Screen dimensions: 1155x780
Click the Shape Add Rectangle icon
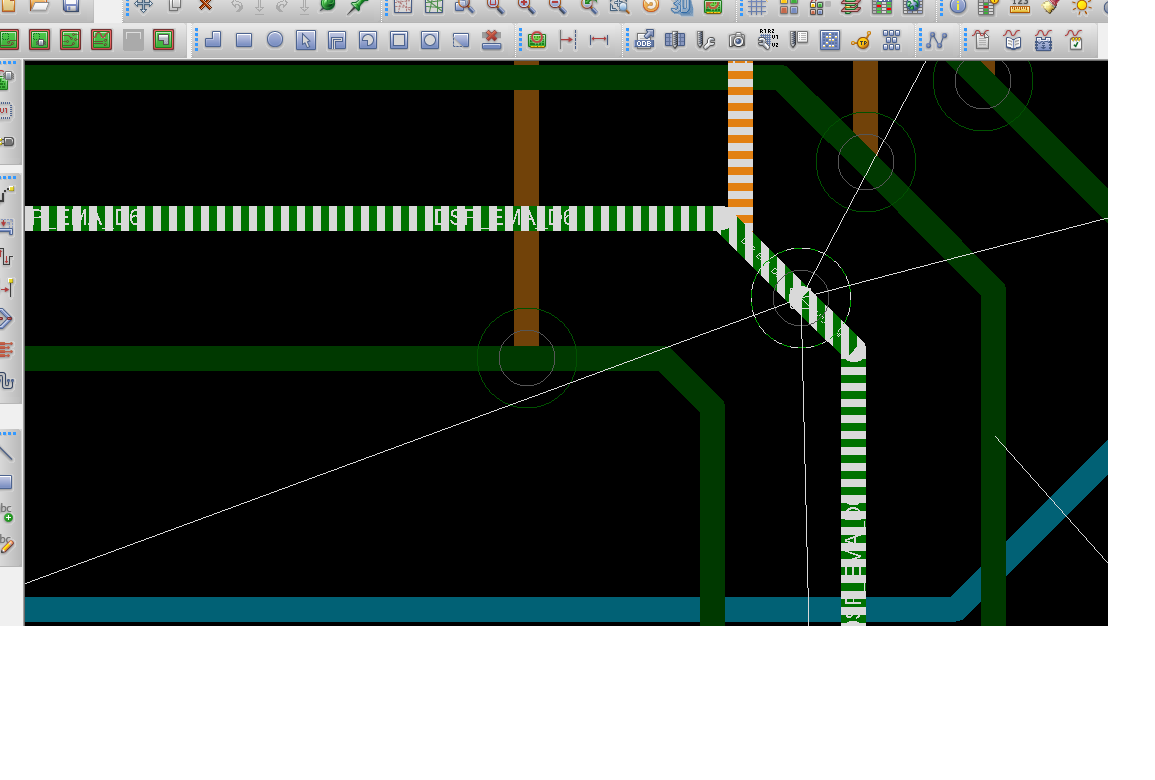click(x=244, y=40)
